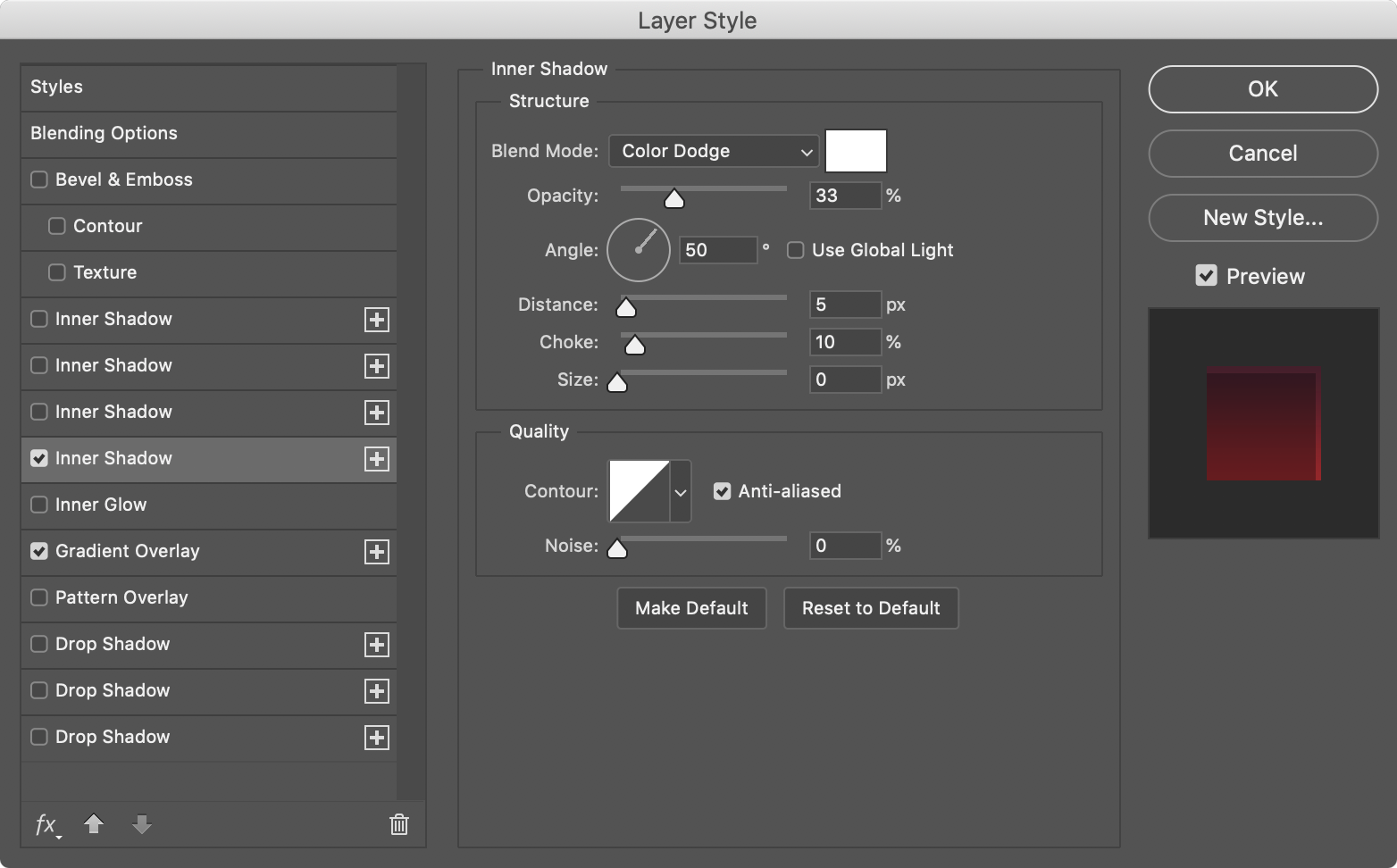
Task: Move effect down with the arrow icon
Action: pos(141,824)
